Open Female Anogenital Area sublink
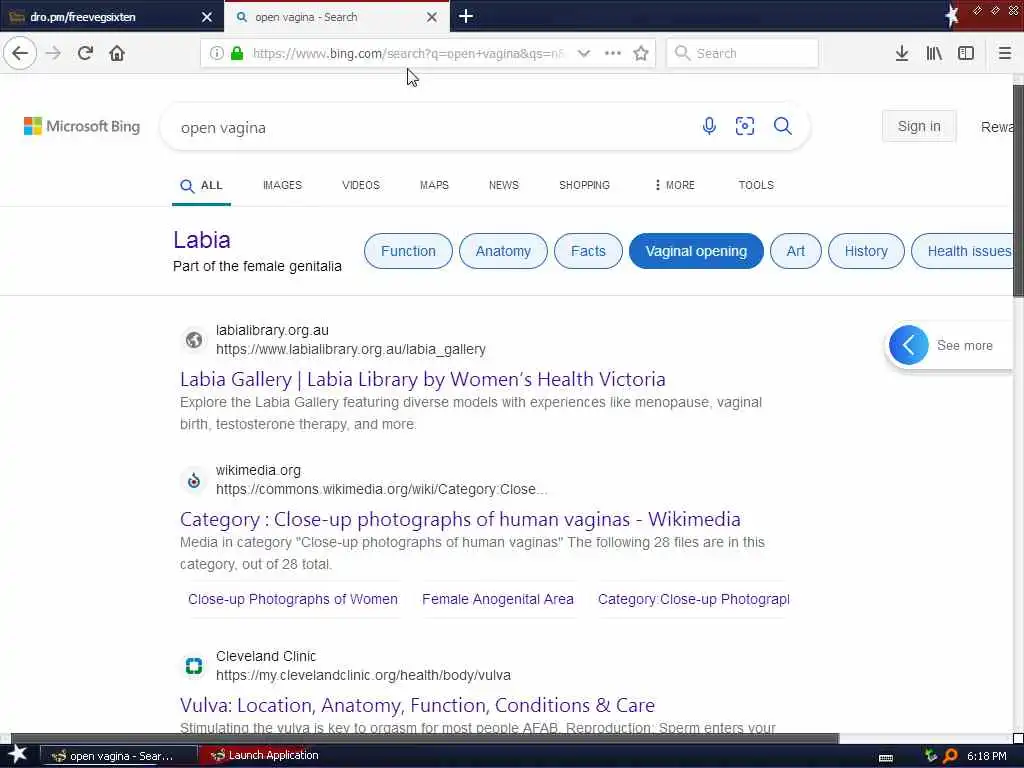The height and width of the screenshot is (768, 1024). (x=498, y=599)
